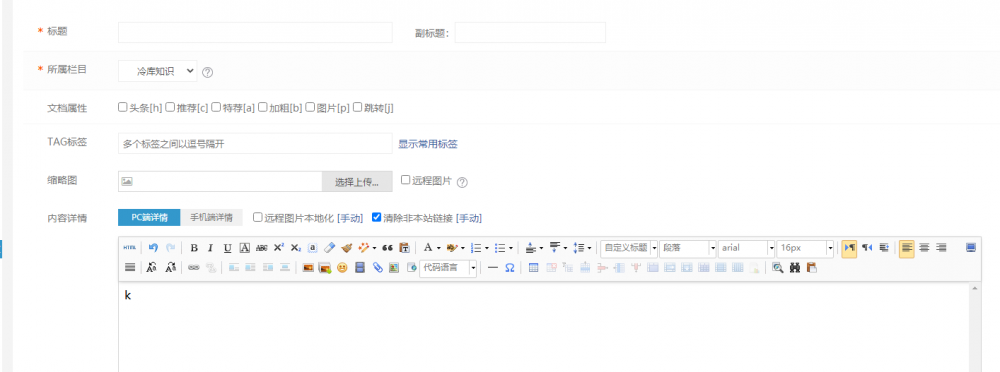Viewport: 1000px width, 372px height.
Task: Check the 加粗[b] attribute
Action: click(263, 107)
